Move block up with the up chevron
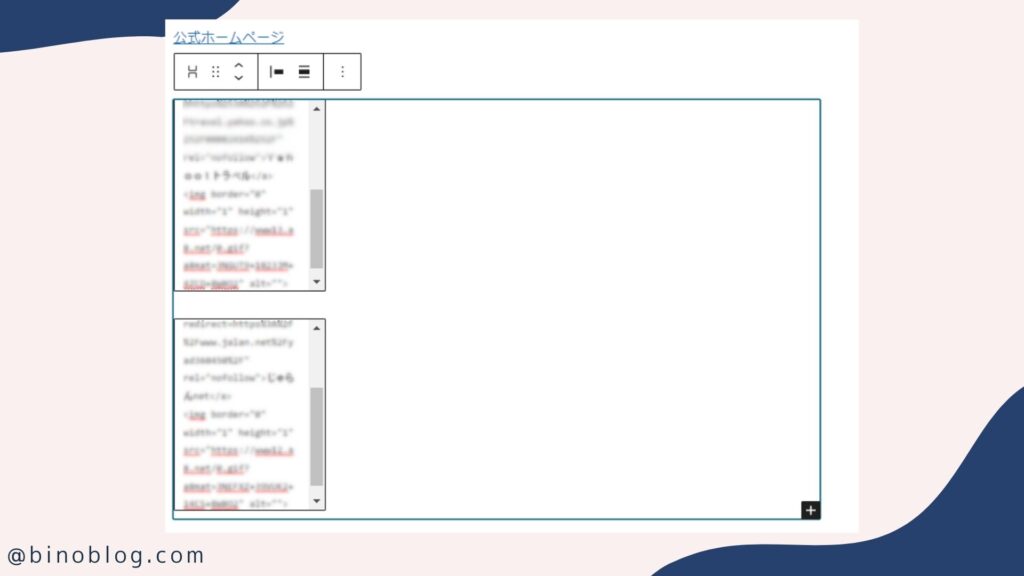 coord(239,65)
